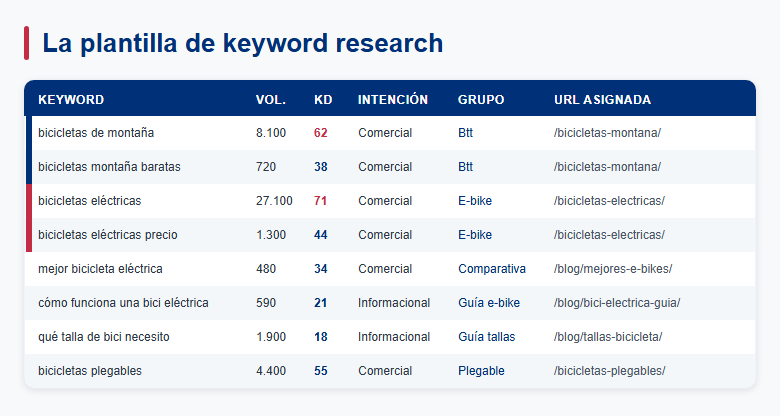
Task: Click the volume value 8.100
Action: tap(271, 133)
